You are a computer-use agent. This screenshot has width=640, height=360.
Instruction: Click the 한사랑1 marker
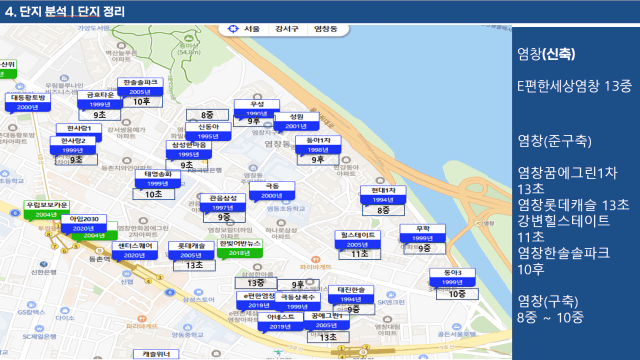[79, 129]
